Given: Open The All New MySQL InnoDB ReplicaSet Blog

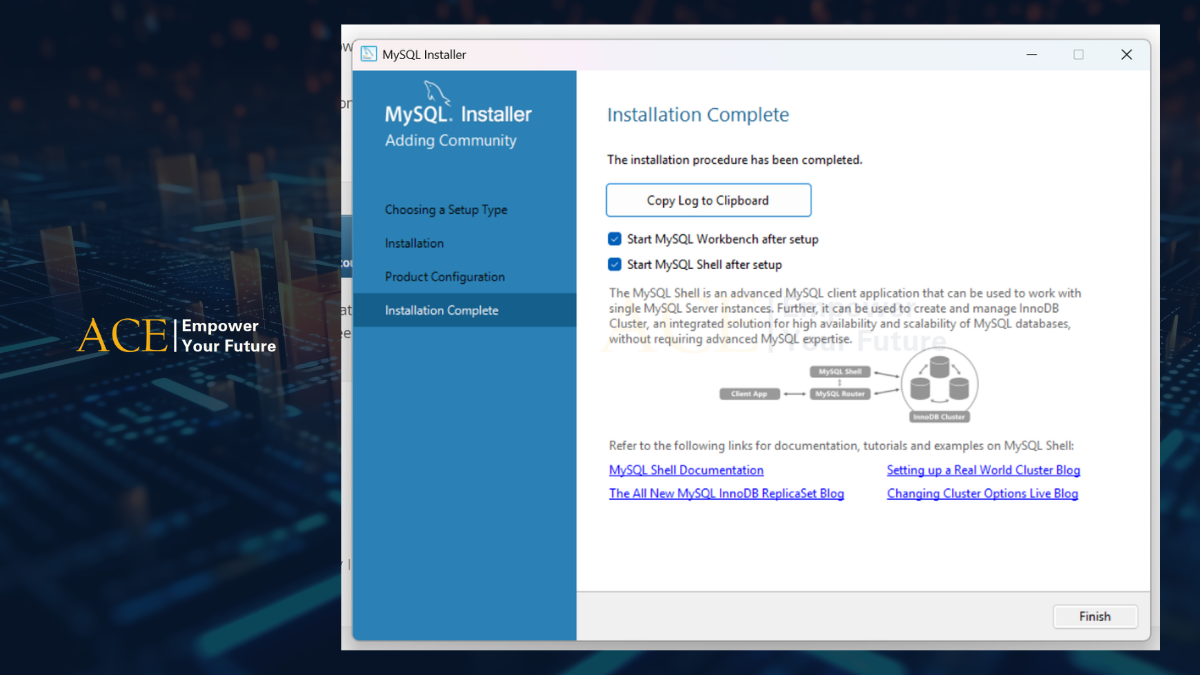Looking at the screenshot, I should (726, 493).
